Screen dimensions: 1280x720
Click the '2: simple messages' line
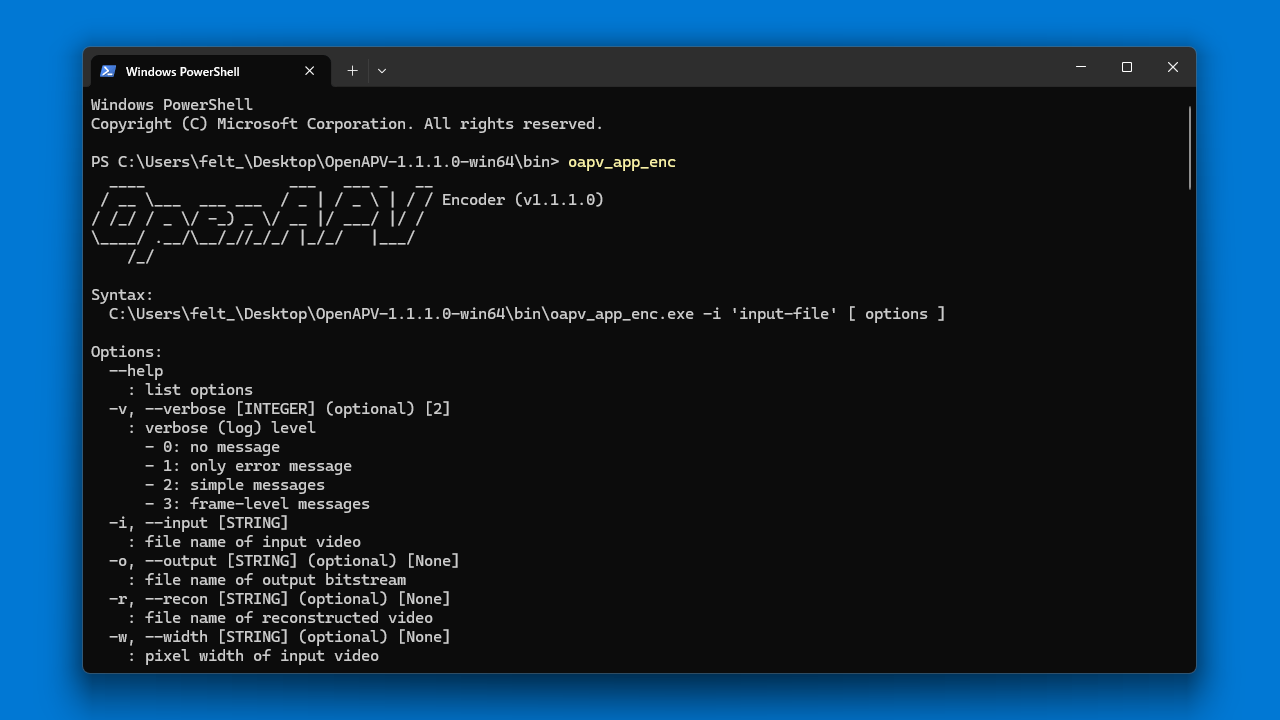point(235,485)
